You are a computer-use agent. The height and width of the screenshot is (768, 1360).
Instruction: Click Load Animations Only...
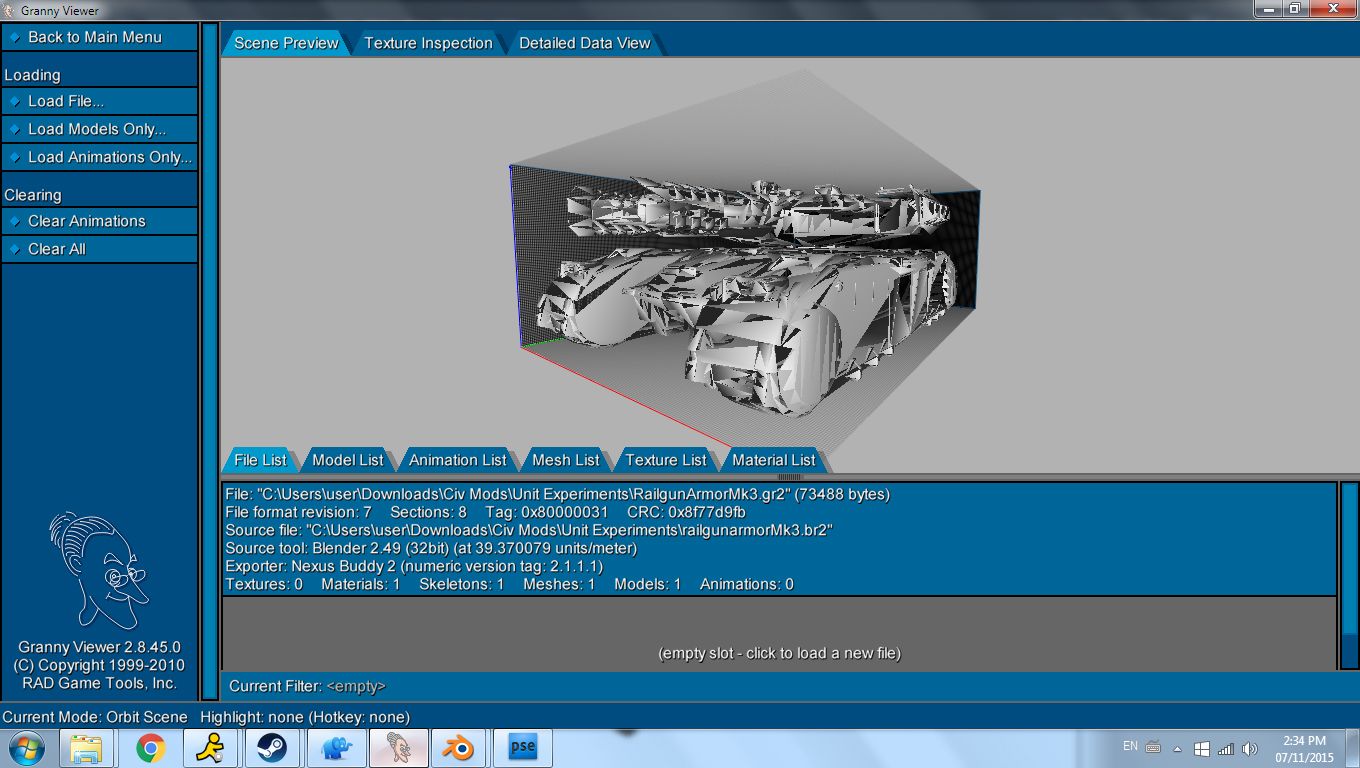tap(99, 157)
